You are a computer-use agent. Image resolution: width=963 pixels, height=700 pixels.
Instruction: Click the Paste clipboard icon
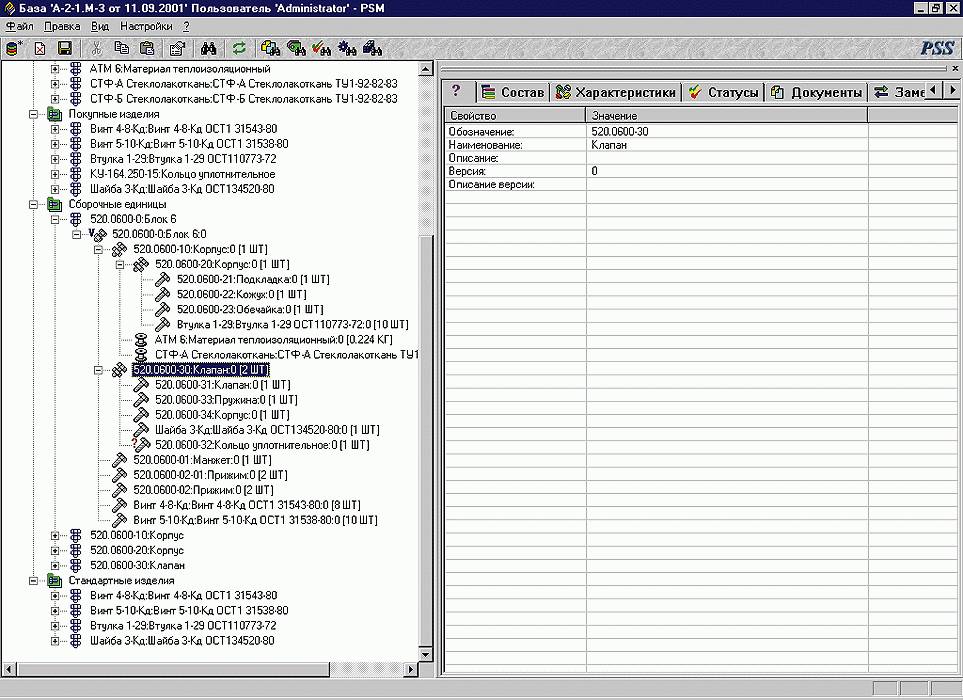click(147, 48)
